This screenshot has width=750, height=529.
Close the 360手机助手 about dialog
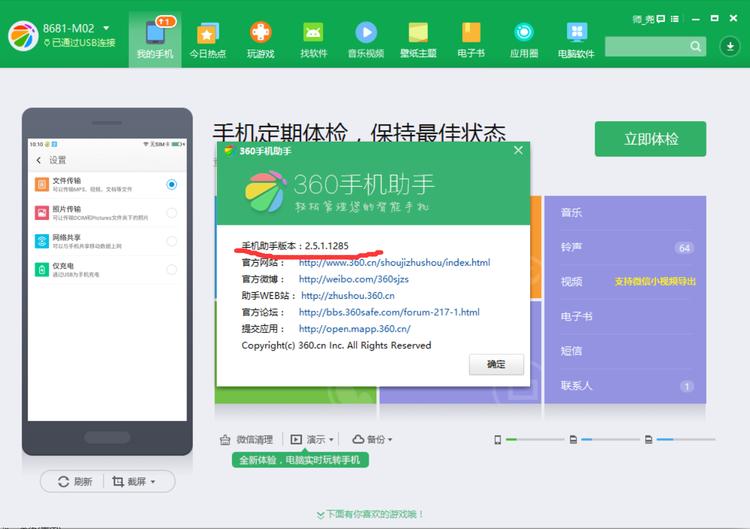click(518, 150)
